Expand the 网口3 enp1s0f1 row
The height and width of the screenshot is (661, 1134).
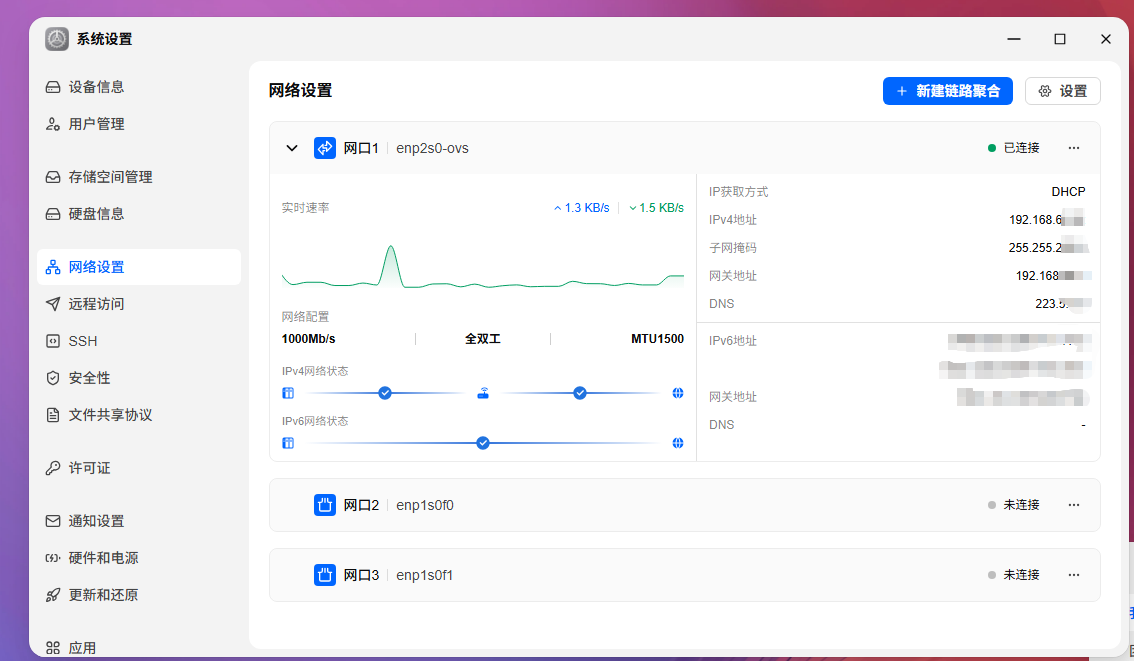pyautogui.click(x=685, y=575)
